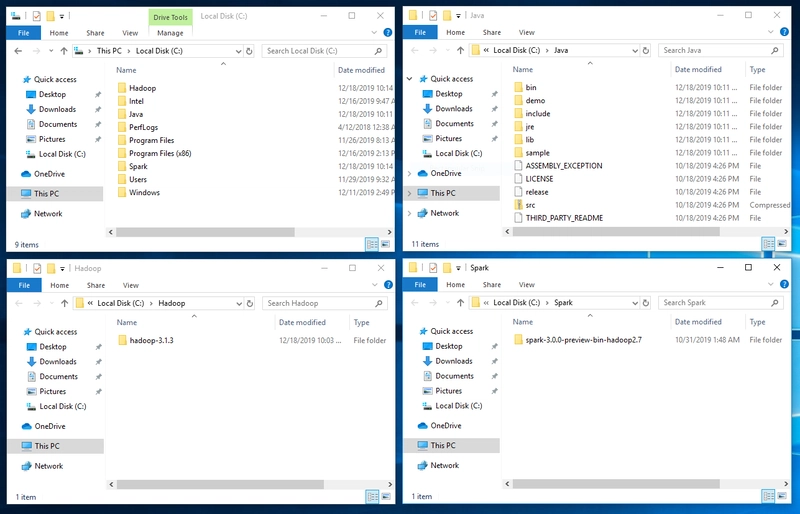
Task: Open the hadoop-3.1.3 folder
Action: (151, 340)
